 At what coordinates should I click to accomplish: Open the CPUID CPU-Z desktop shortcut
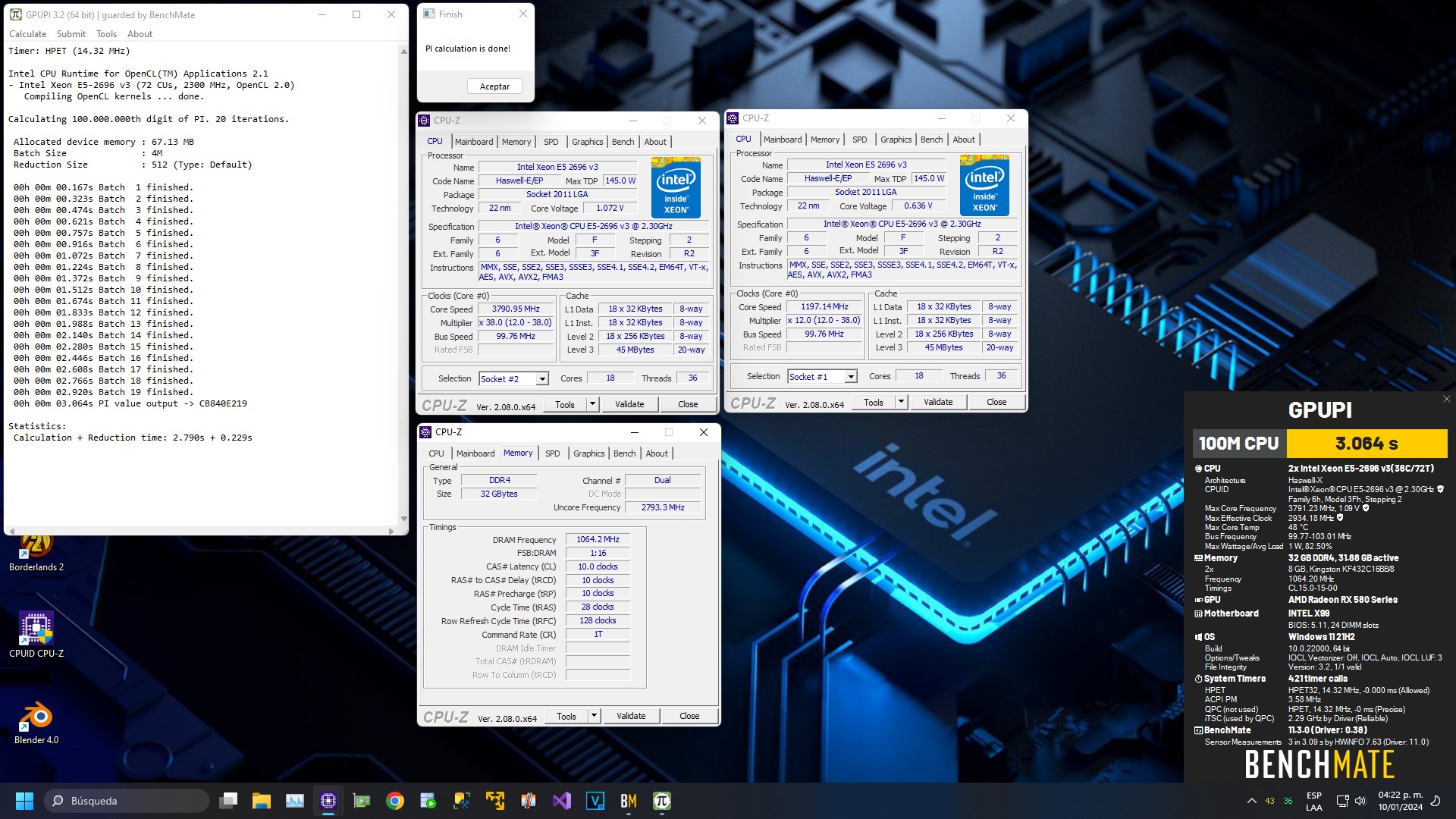(36, 635)
